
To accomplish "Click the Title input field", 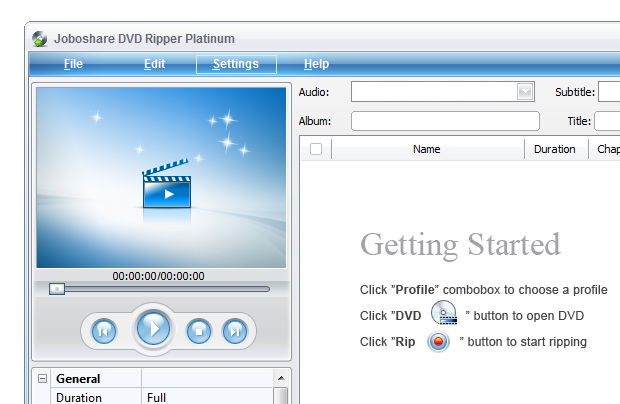I will pyautogui.click(x=607, y=121).
